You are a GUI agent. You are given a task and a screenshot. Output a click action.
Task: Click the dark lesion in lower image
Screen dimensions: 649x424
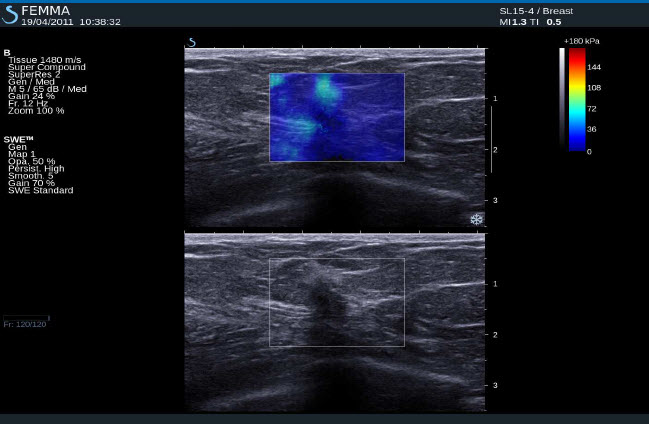(x=325, y=300)
